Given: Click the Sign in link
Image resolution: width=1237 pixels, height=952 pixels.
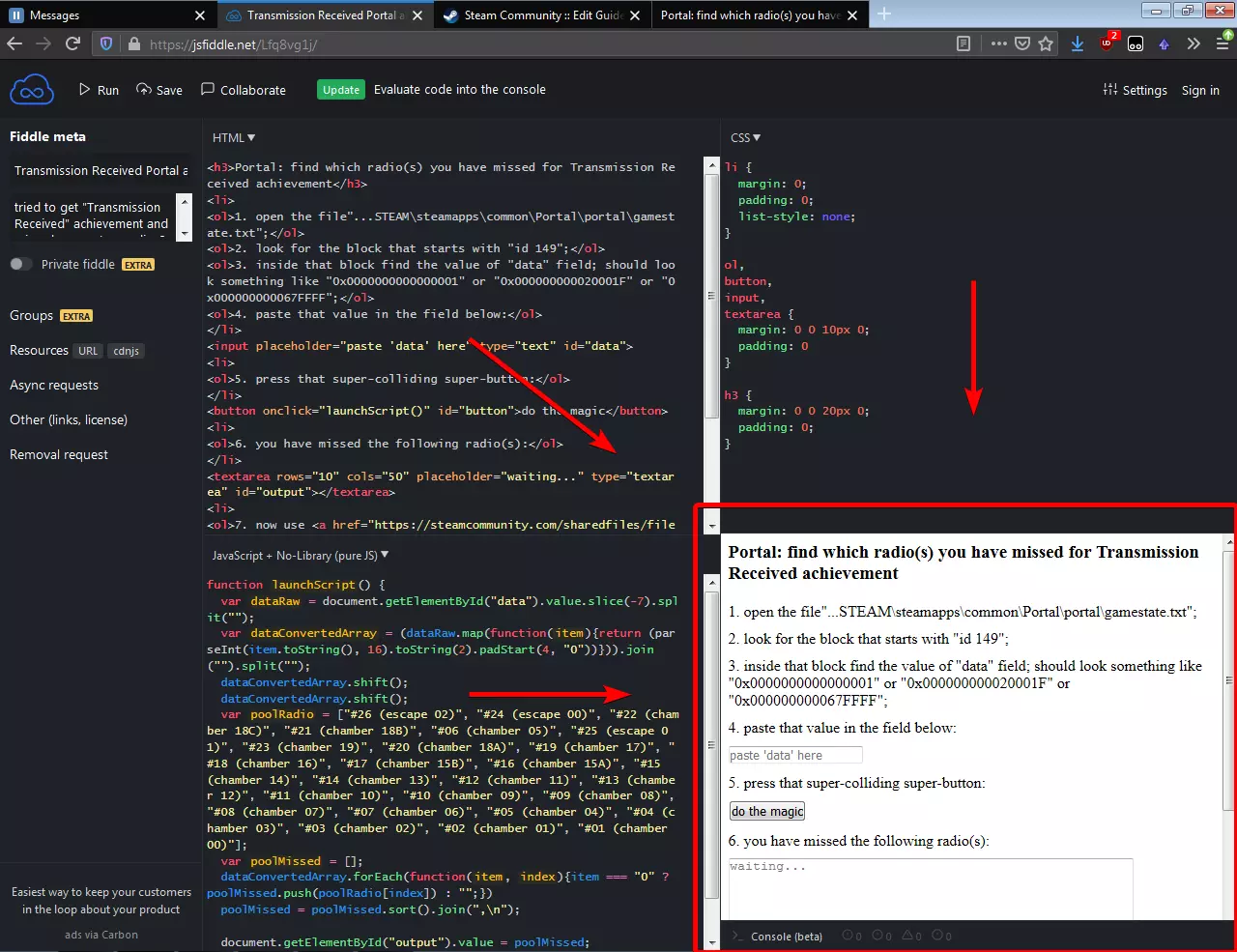Looking at the screenshot, I should click(1200, 90).
